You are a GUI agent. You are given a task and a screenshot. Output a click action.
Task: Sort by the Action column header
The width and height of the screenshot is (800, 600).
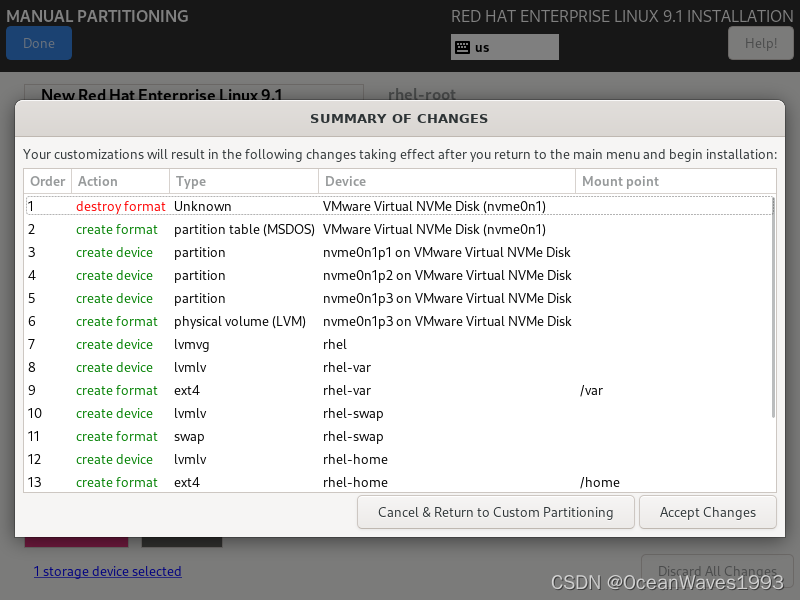pyautogui.click(x=120, y=182)
